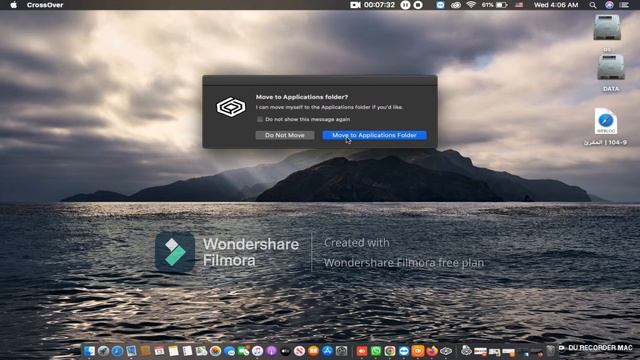The image size is (640, 360).
Task: Open Safari compass icon in Dock
Action: pyautogui.click(x=118, y=351)
